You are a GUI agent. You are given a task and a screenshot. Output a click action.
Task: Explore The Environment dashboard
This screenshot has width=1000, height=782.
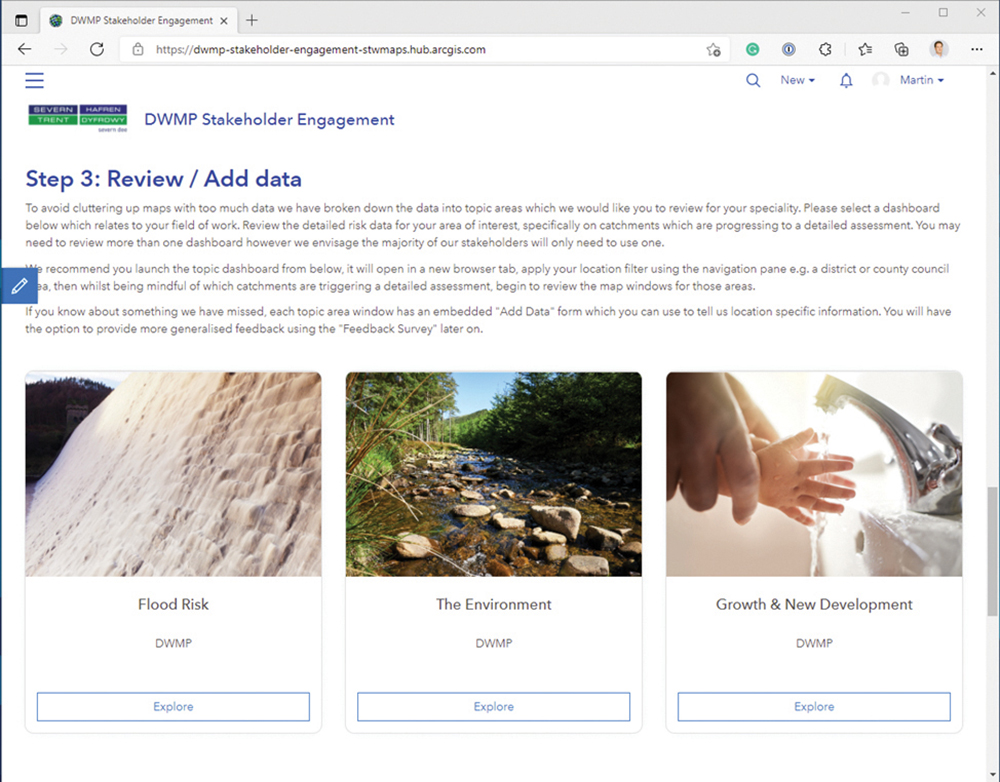pos(493,707)
